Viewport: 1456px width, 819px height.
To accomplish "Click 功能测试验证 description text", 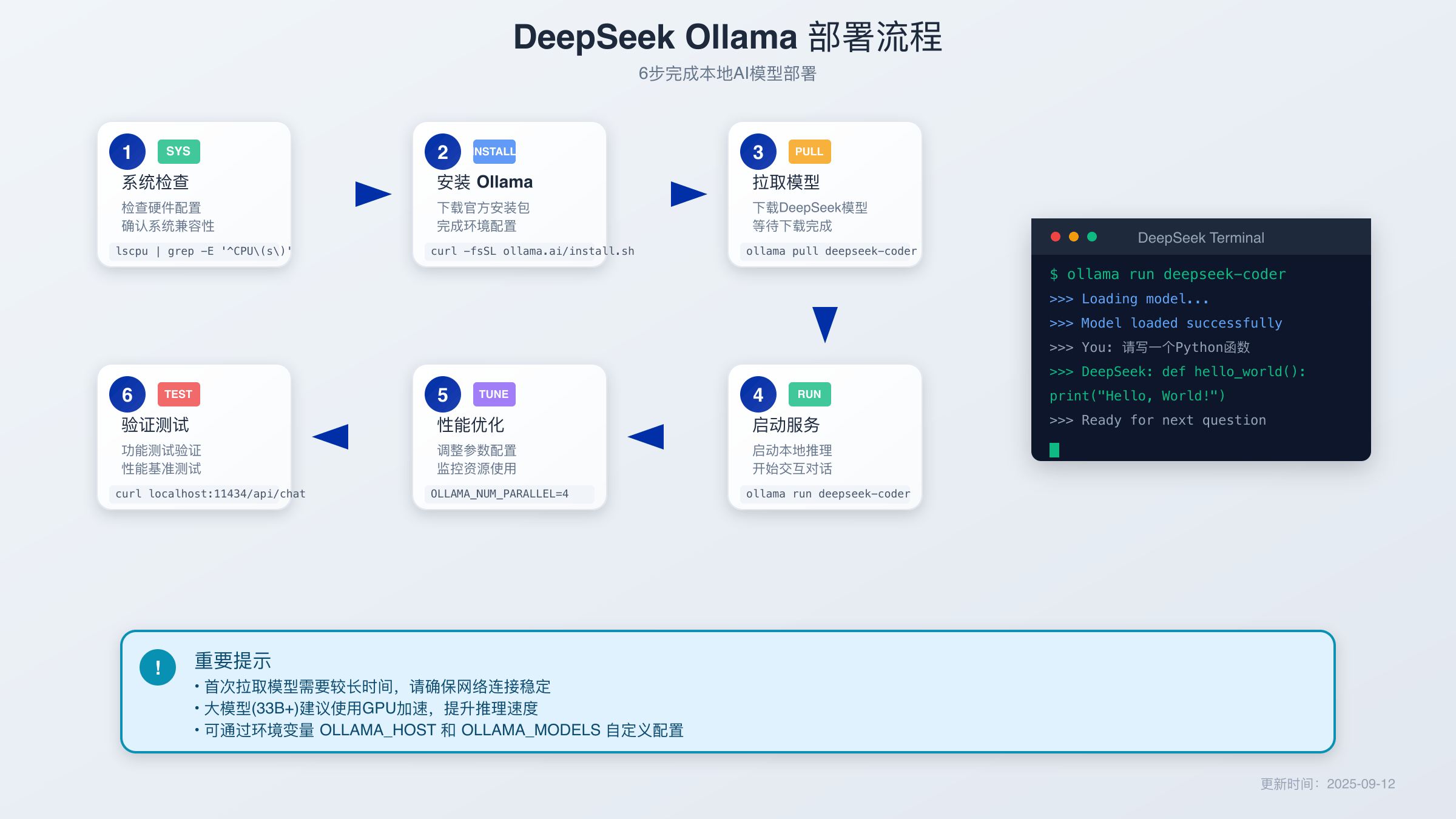I will [161, 450].
